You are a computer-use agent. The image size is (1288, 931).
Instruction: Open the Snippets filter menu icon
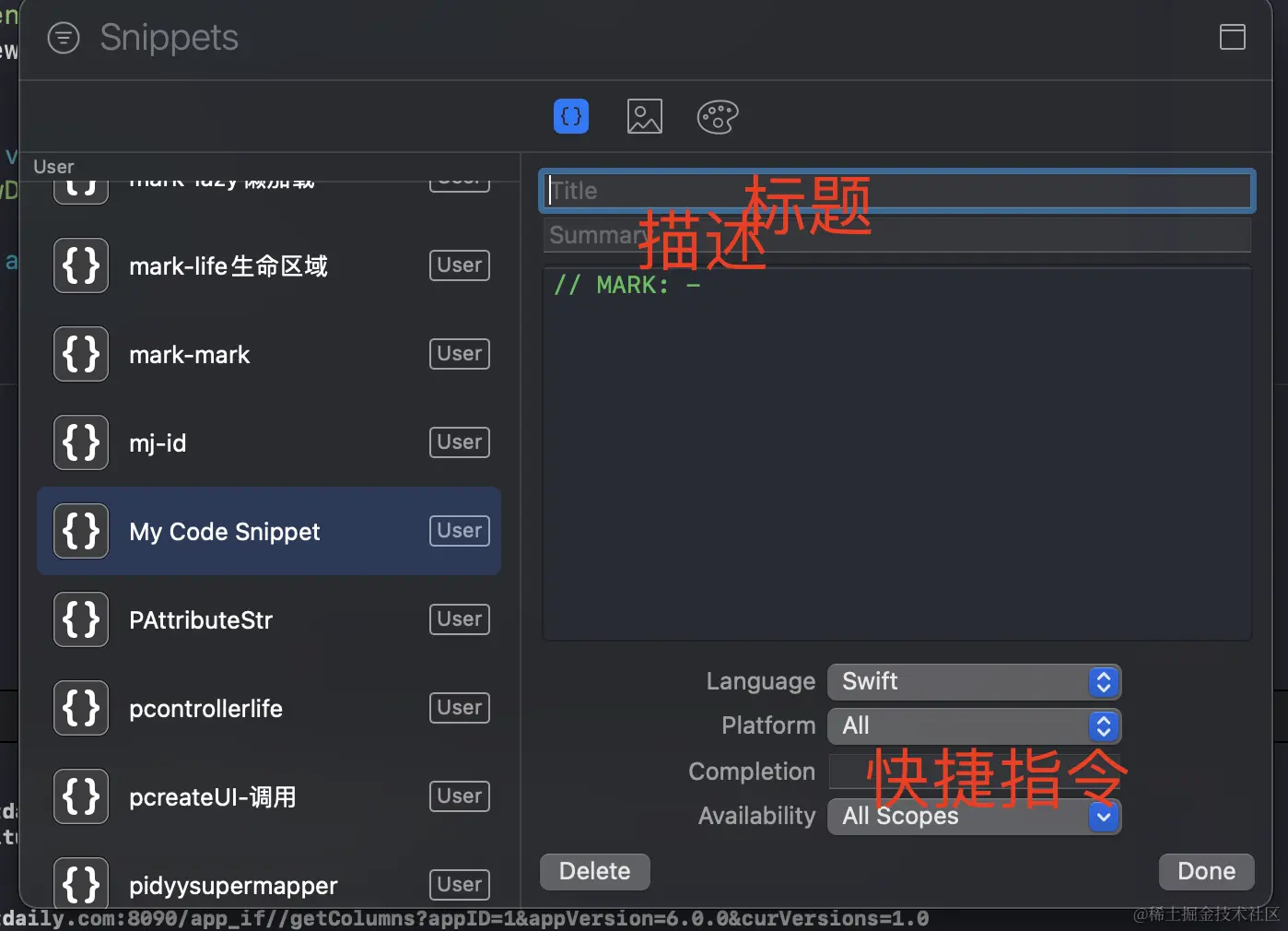[x=64, y=38]
